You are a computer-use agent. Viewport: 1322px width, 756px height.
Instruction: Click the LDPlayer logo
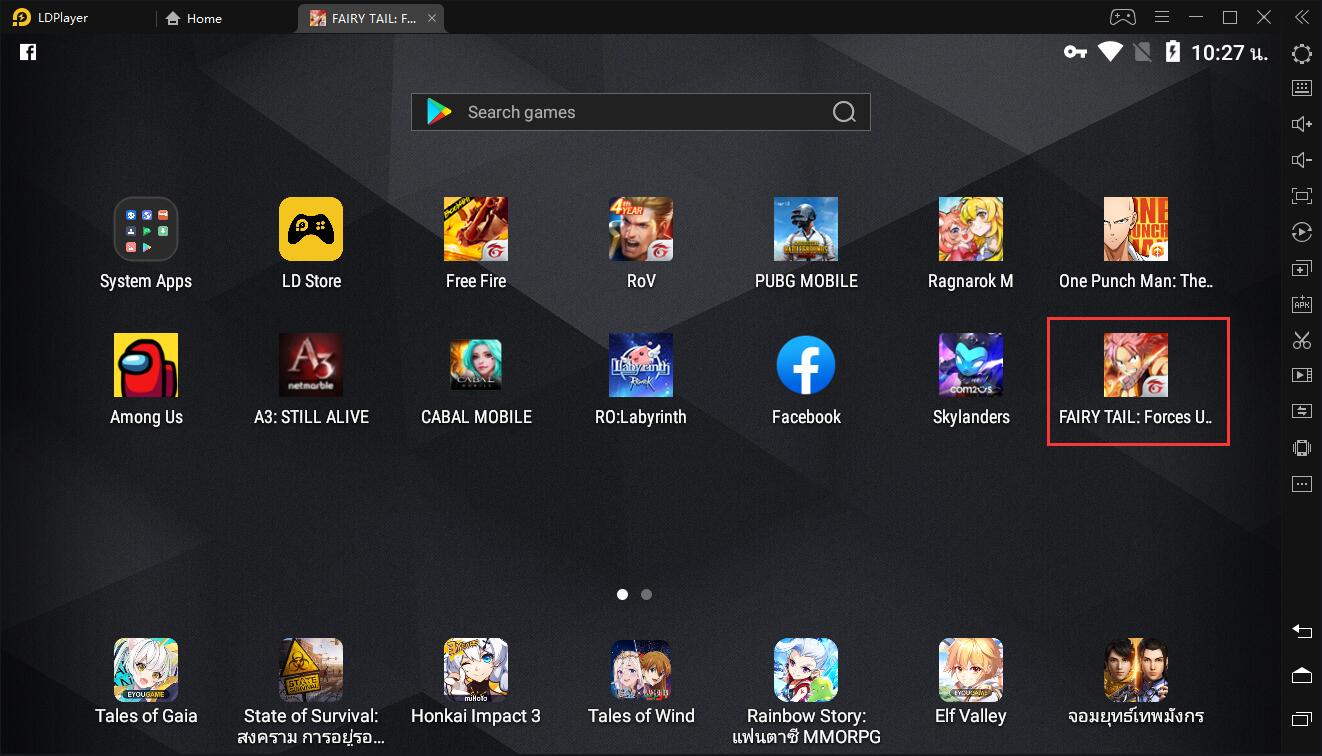21,17
